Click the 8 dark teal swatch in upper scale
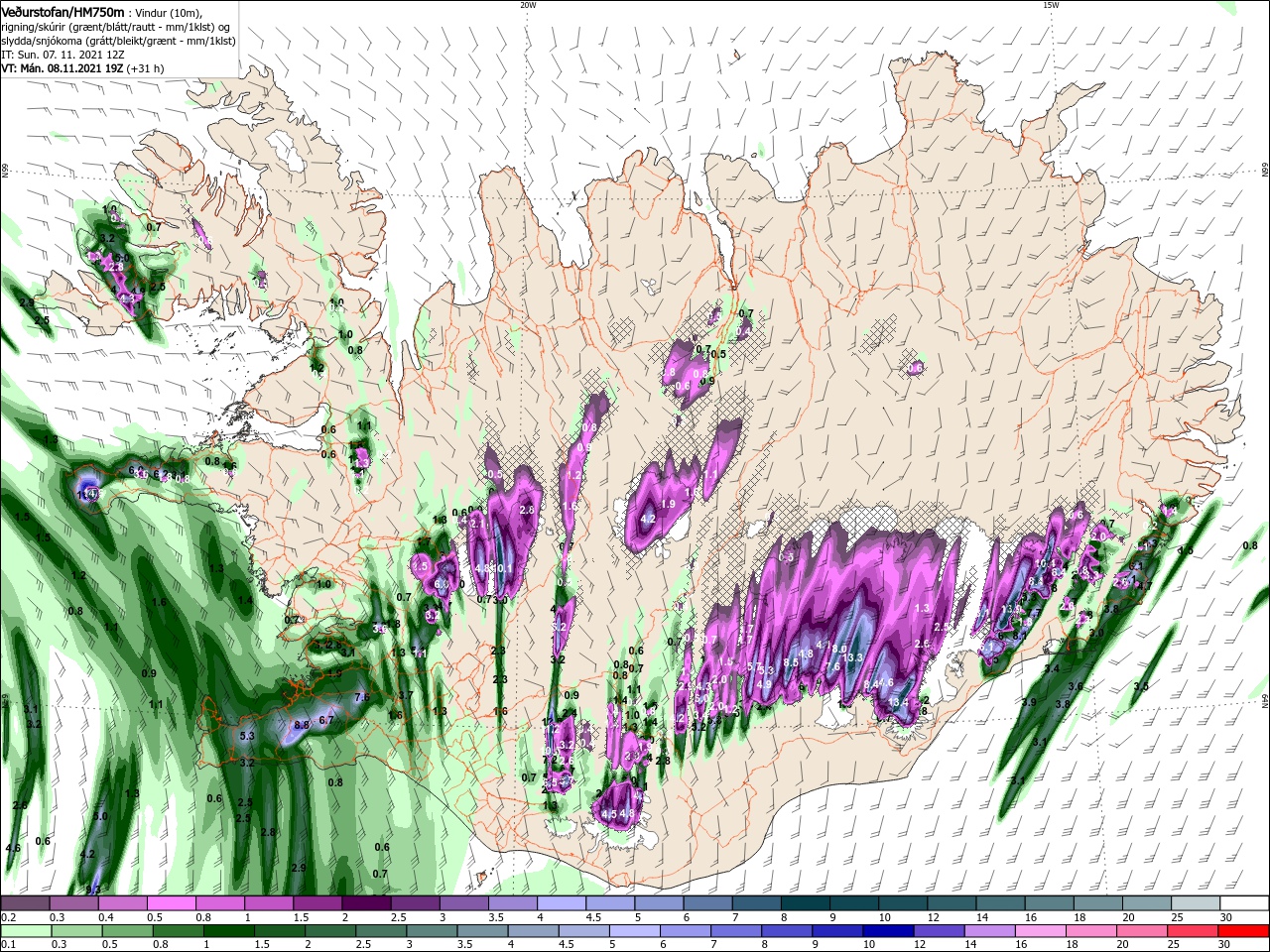This screenshot has width=1270, height=952. pos(806,903)
